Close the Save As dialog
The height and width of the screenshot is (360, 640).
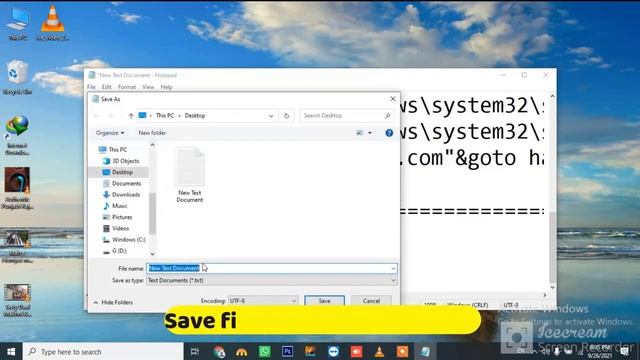pos(393,99)
